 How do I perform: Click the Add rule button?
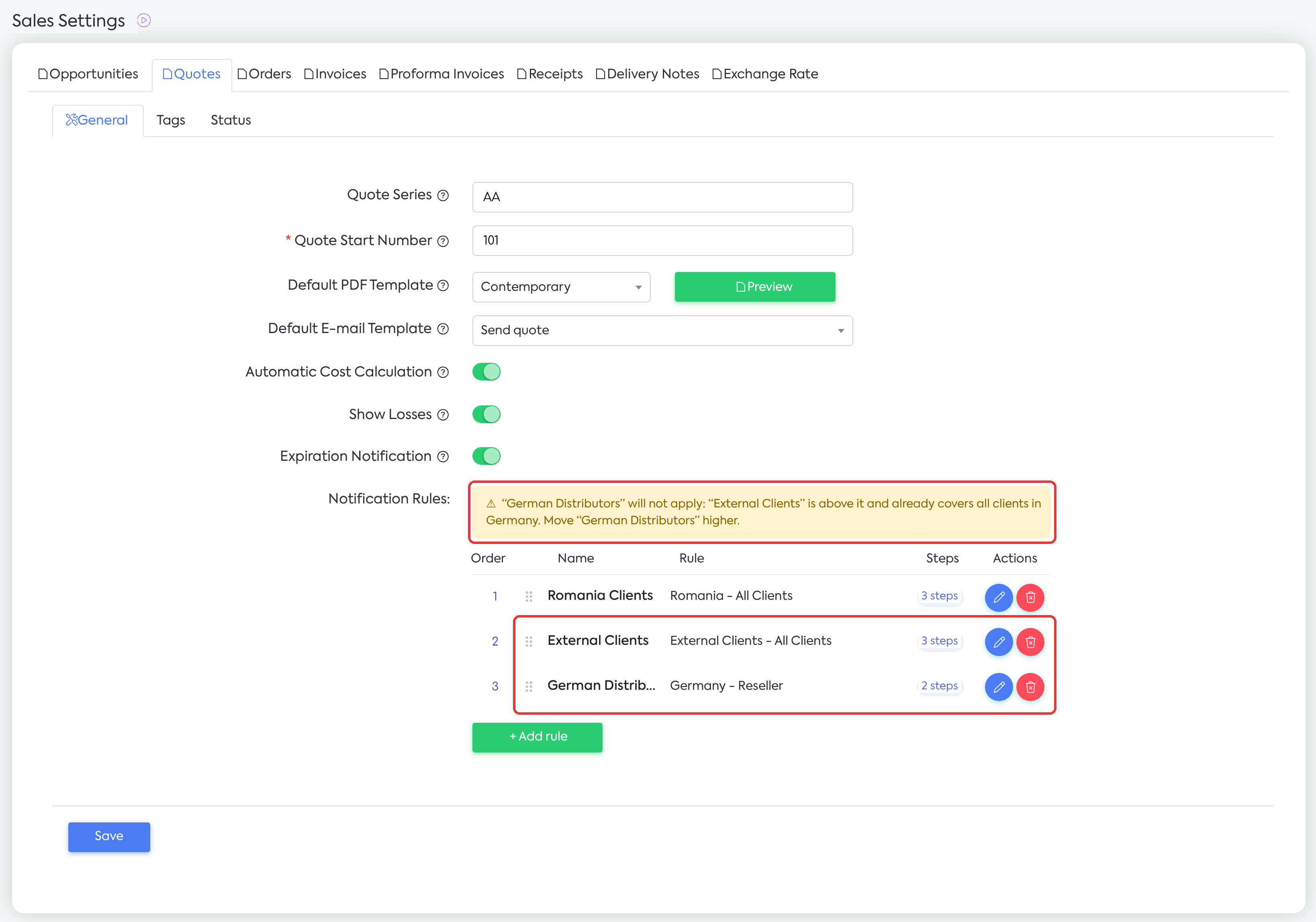(x=537, y=737)
